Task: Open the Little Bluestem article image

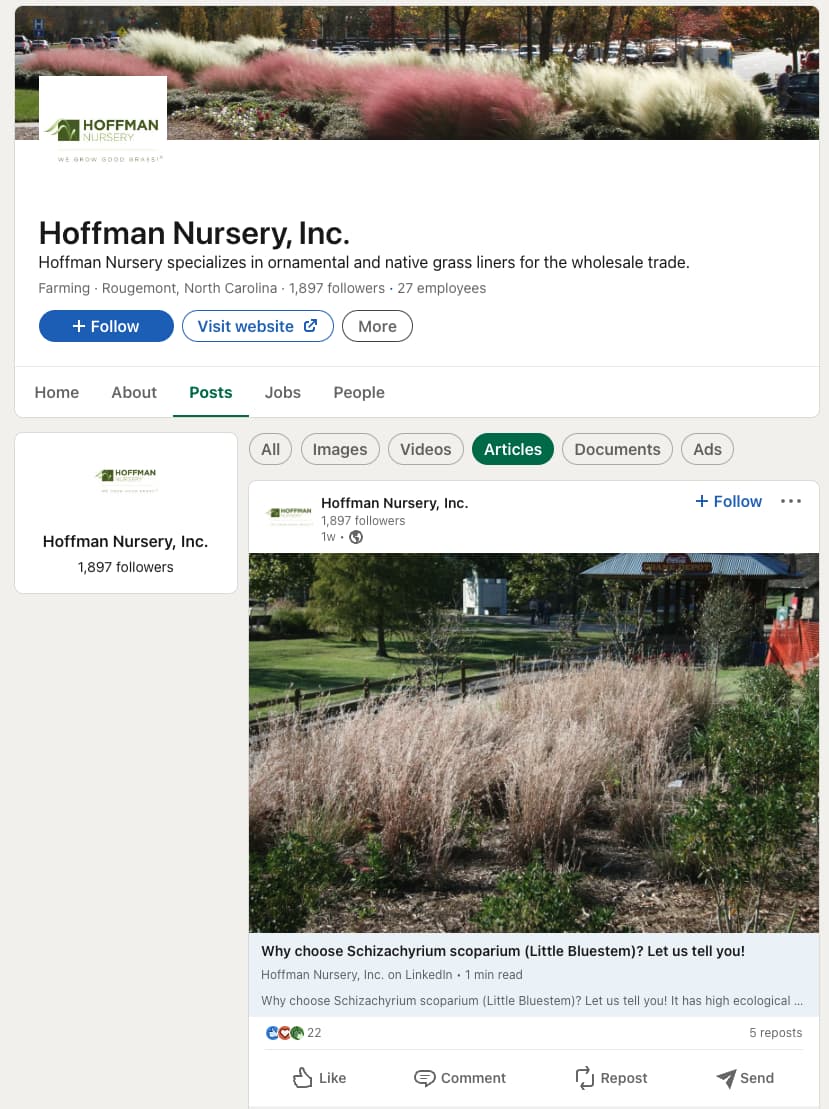Action: point(534,742)
